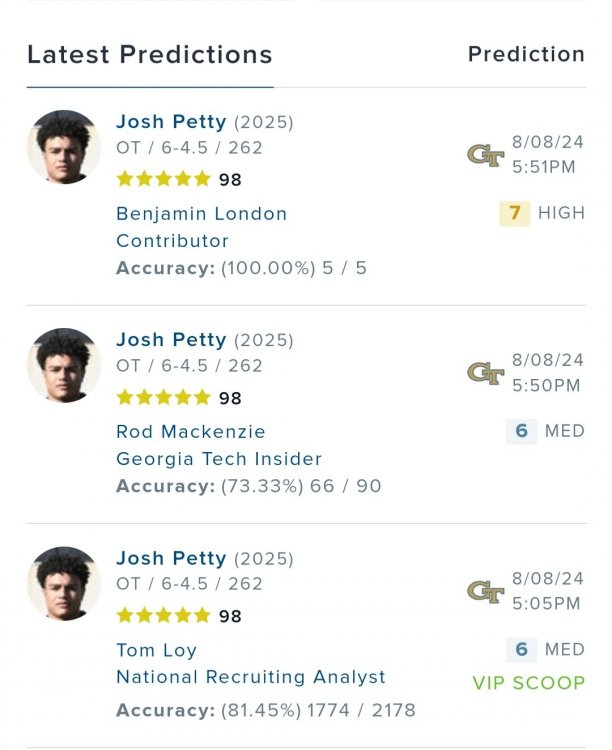
Task: Open Tom Loy's predictor profile
Action: tap(156, 650)
